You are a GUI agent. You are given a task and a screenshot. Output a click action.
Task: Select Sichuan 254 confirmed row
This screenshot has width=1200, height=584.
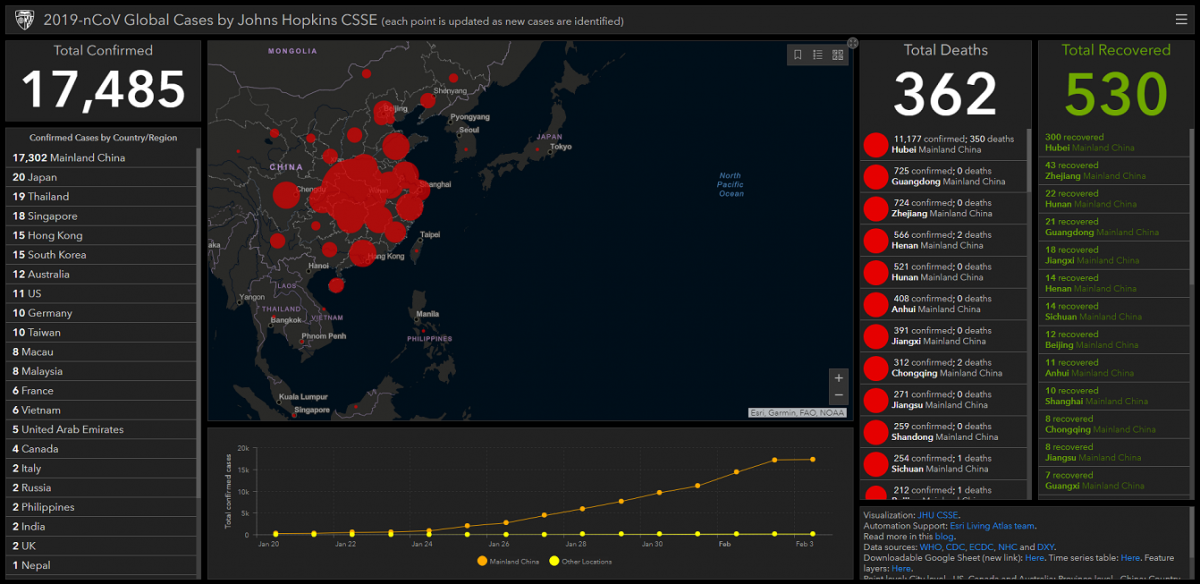point(943,464)
